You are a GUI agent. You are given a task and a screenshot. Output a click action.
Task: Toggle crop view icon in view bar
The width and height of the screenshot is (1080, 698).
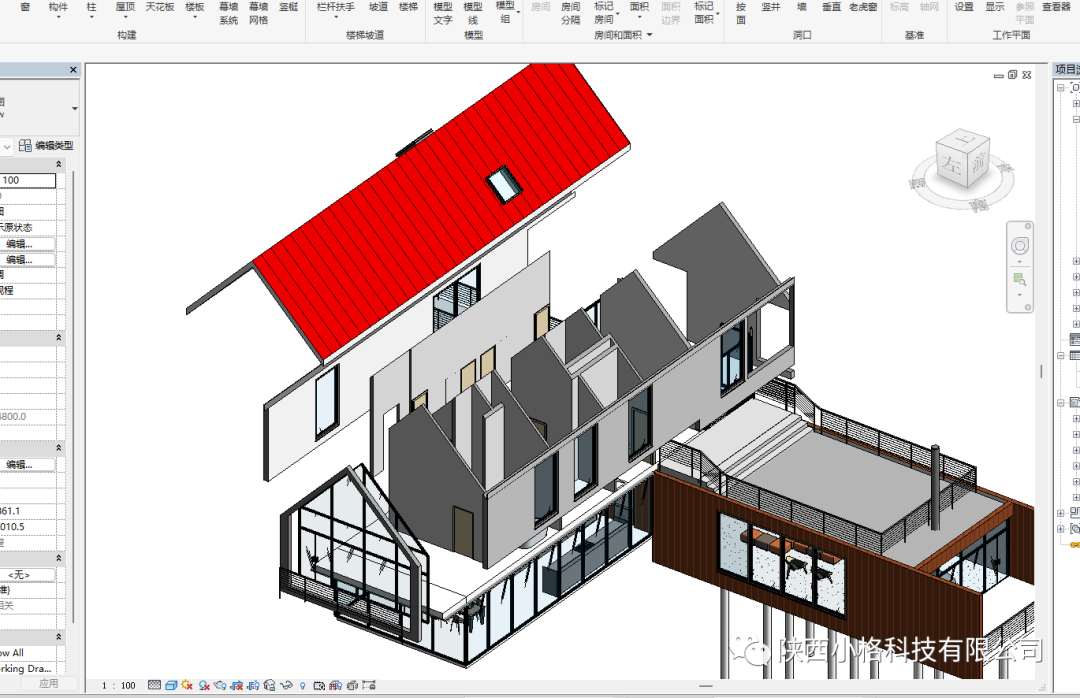tap(237, 686)
